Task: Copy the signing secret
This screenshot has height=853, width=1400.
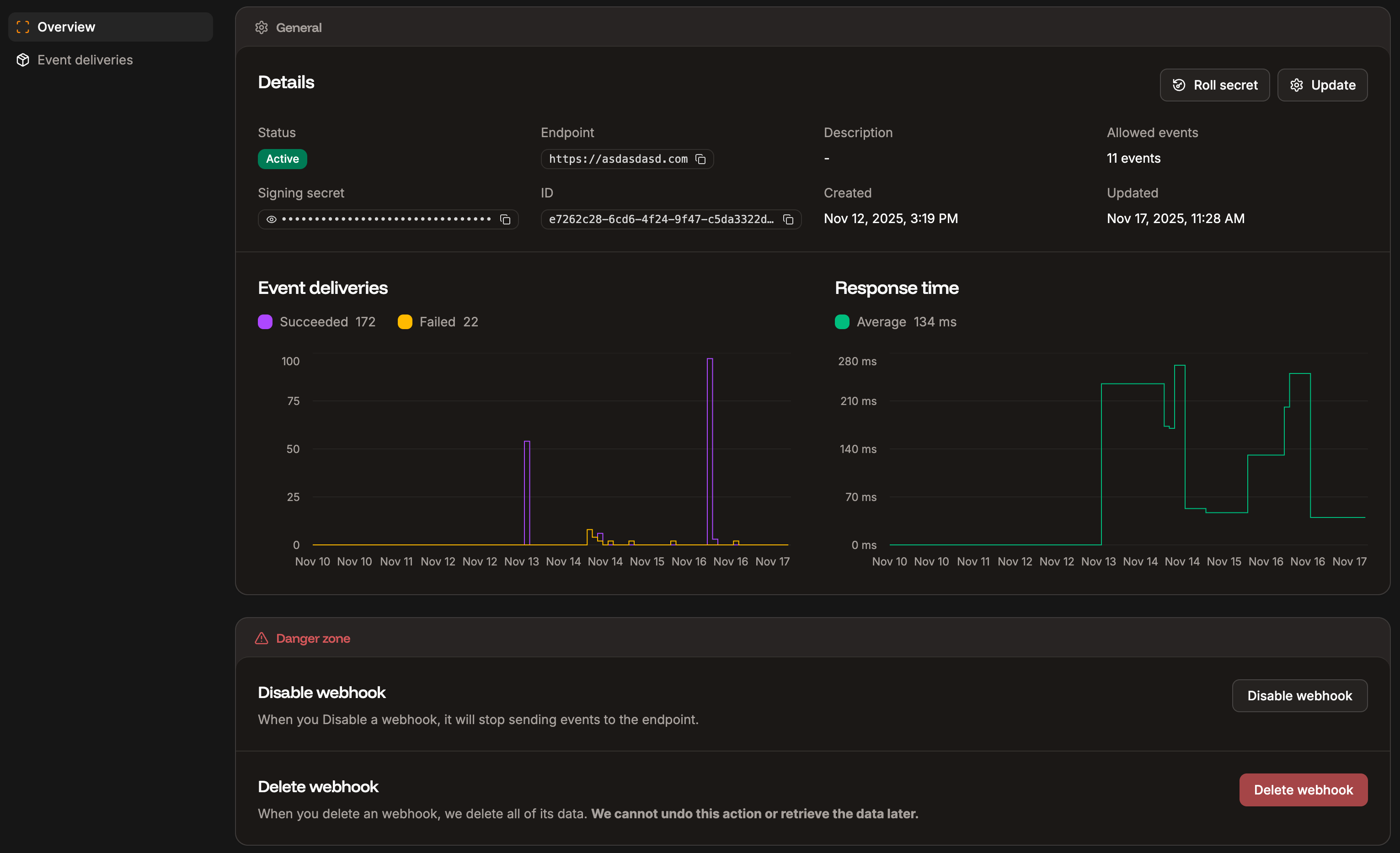Action: [x=505, y=219]
